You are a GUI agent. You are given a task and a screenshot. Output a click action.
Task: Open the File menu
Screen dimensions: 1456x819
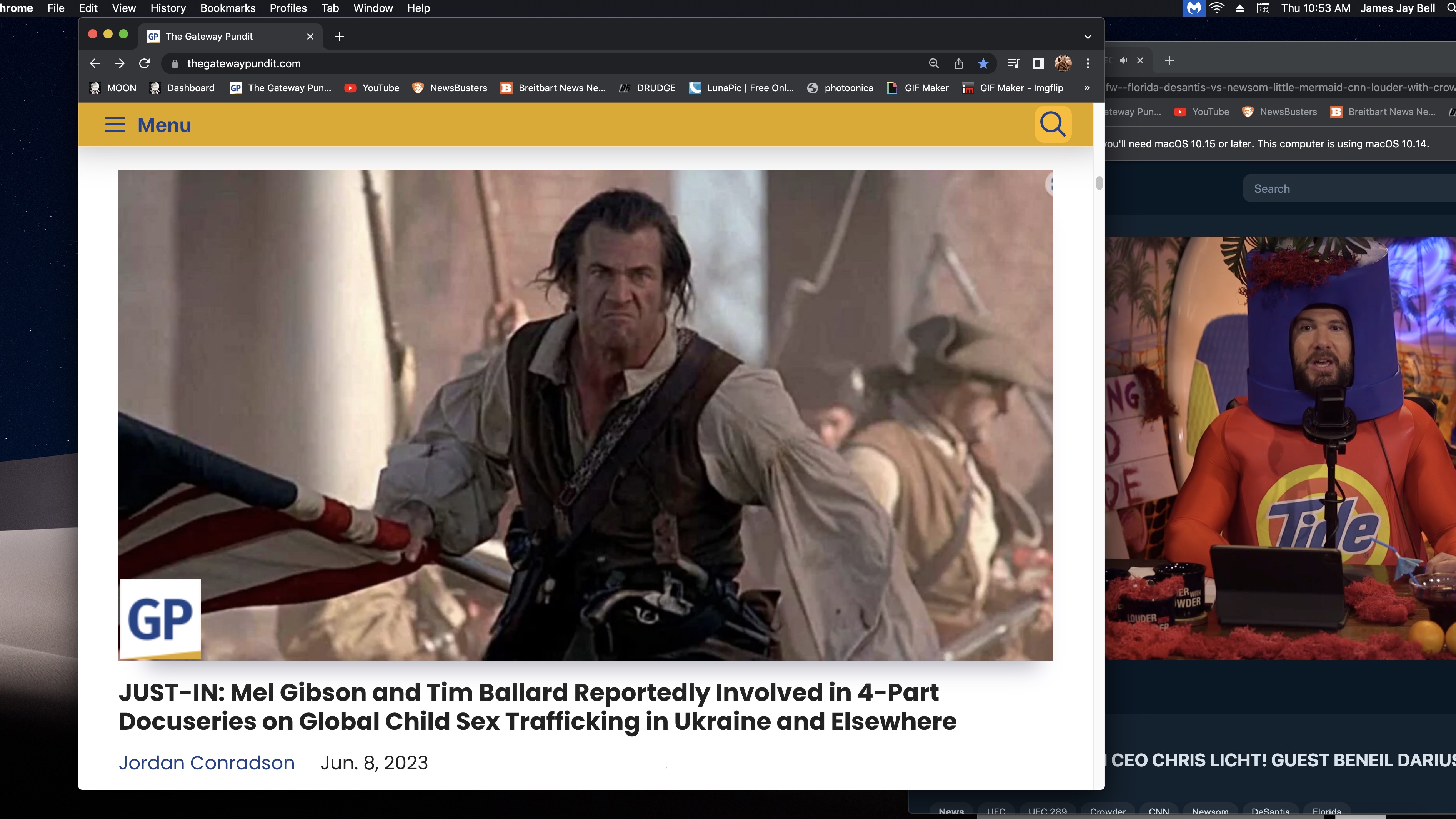pyautogui.click(x=56, y=8)
